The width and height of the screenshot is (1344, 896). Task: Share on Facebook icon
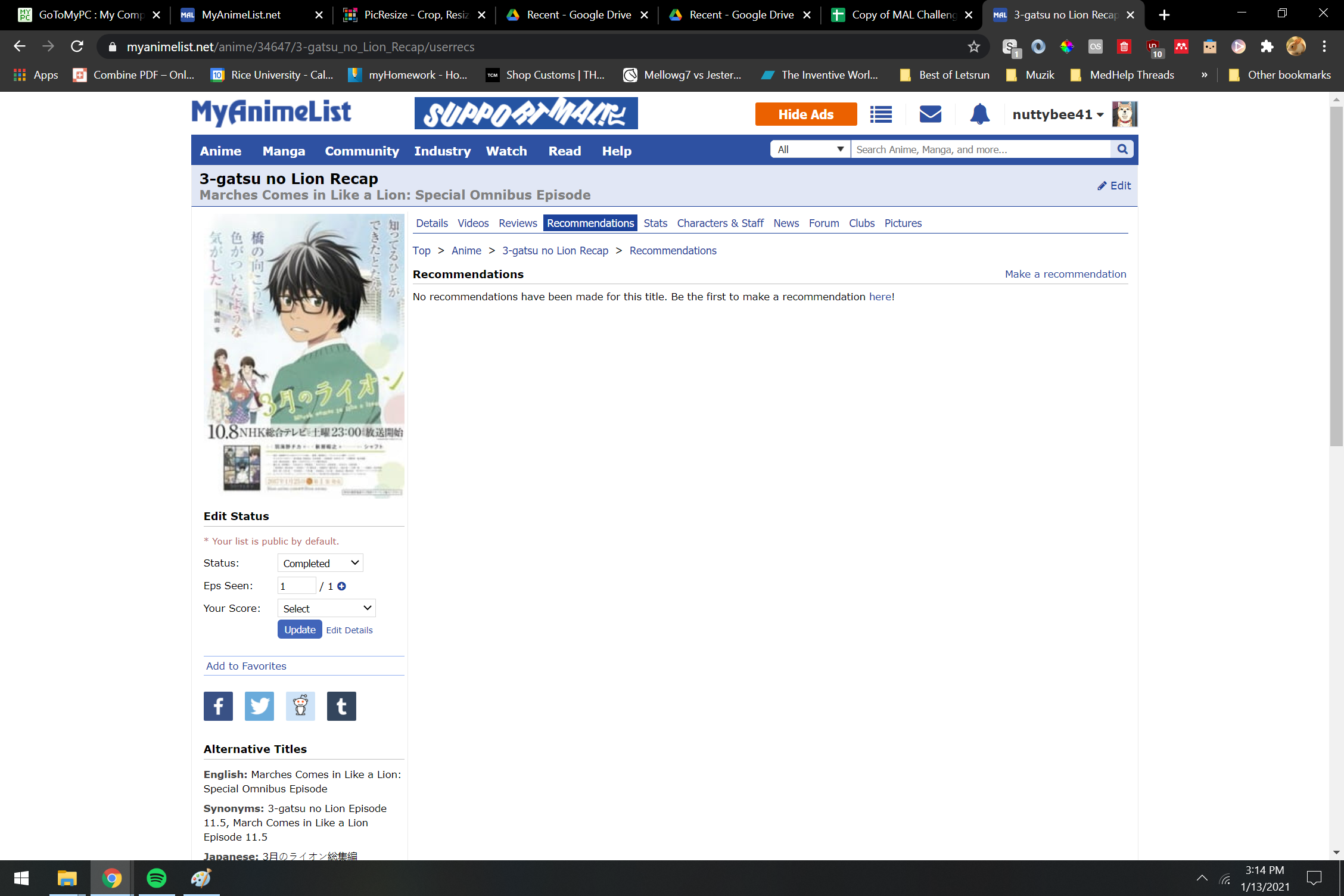218,706
